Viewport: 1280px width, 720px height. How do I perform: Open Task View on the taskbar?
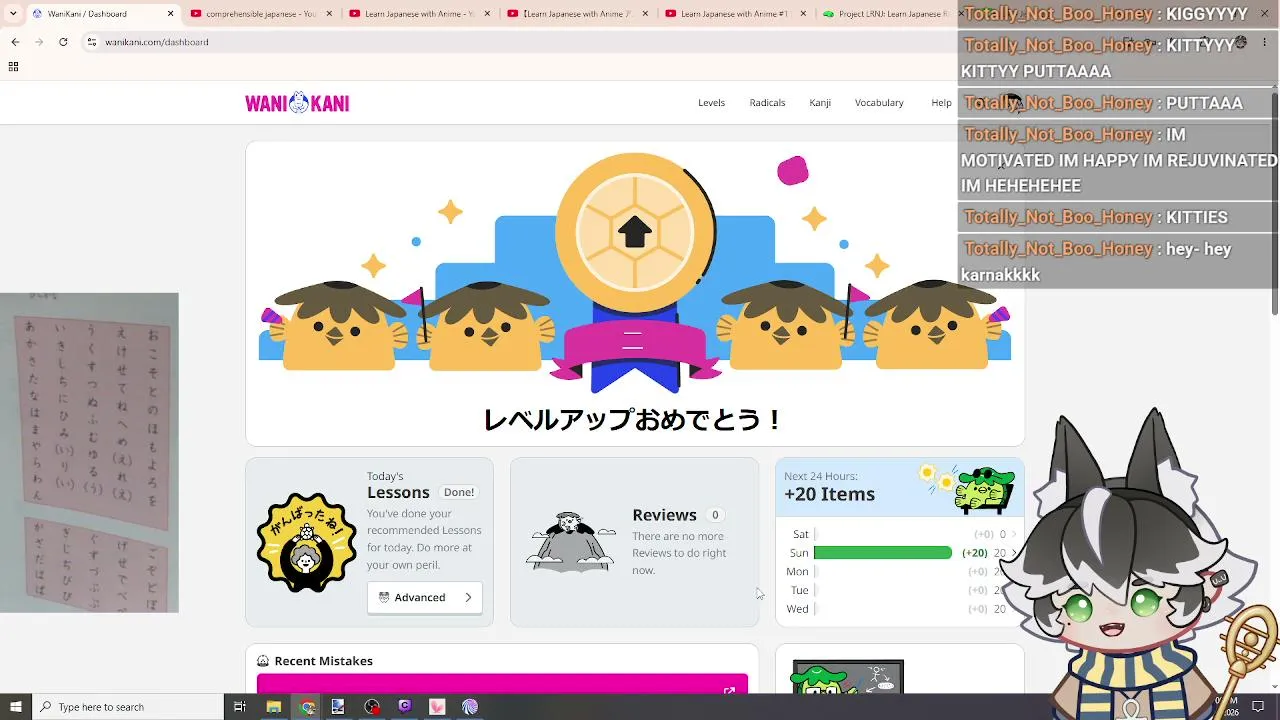coord(240,707)
